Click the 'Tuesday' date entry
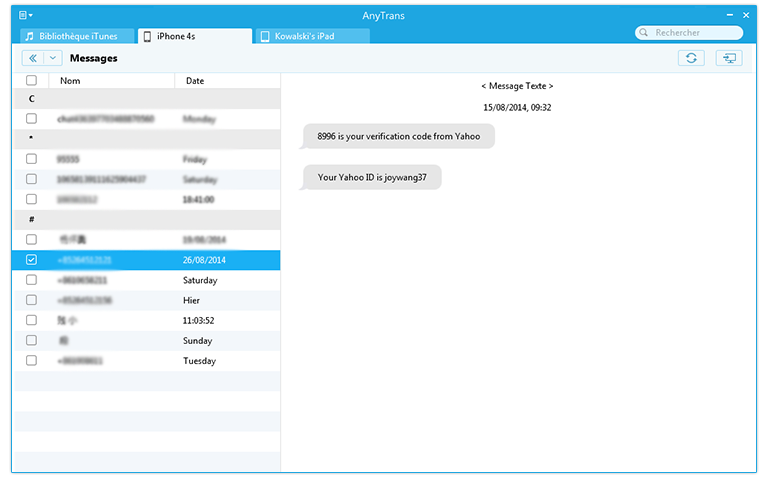760x481 pixels. point(200,361)
